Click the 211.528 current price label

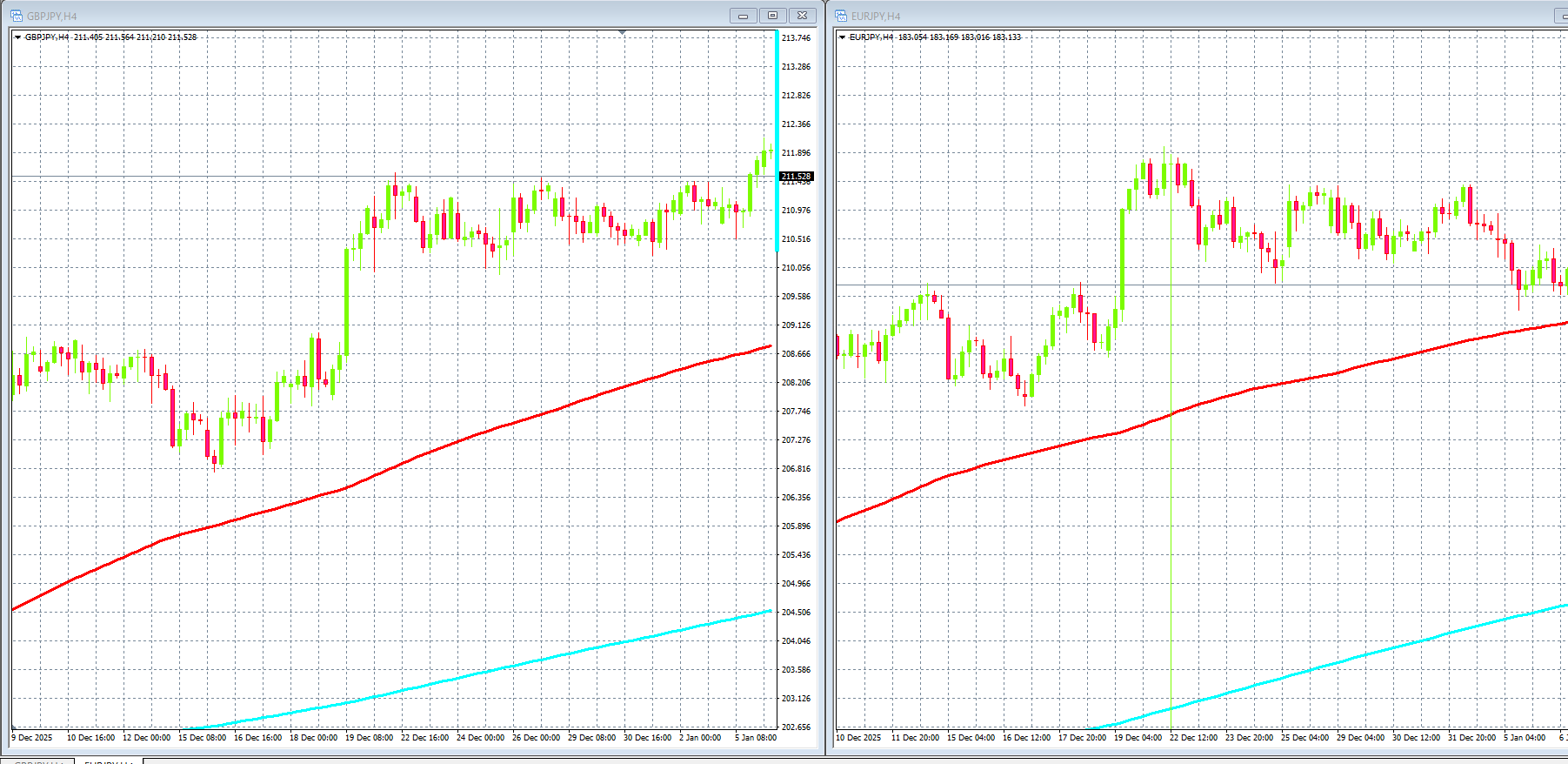[x=796, y=177]
